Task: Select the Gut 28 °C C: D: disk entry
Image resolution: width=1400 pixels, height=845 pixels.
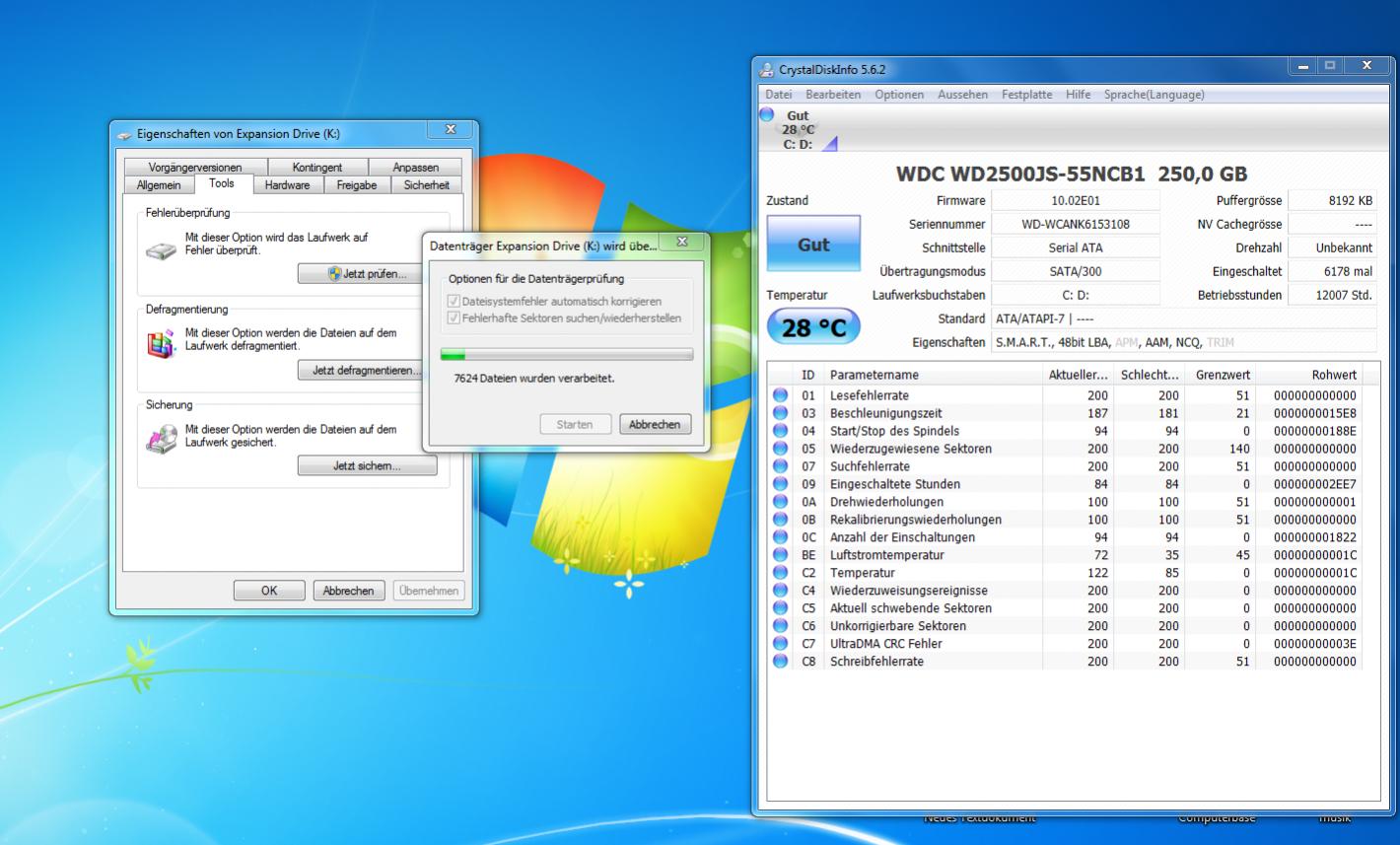Action: (x=798, y=130)
